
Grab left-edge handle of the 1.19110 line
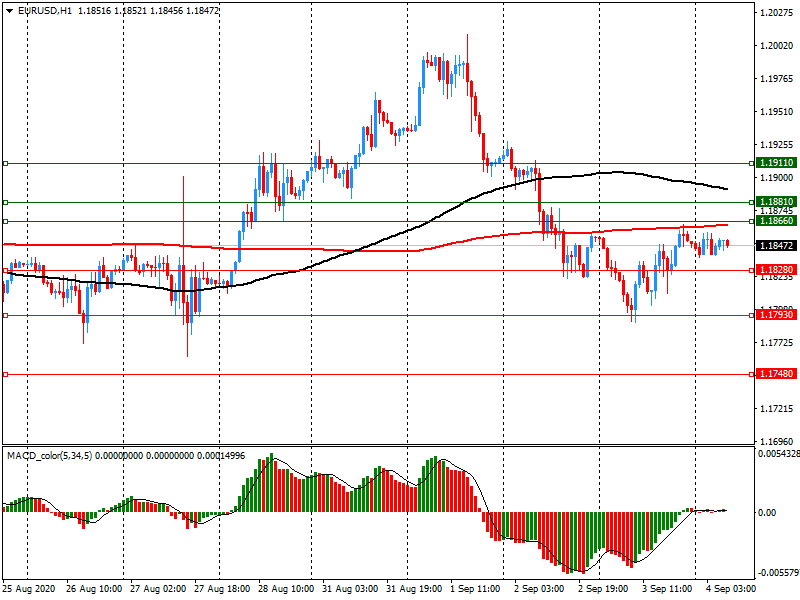click(5, 162)
